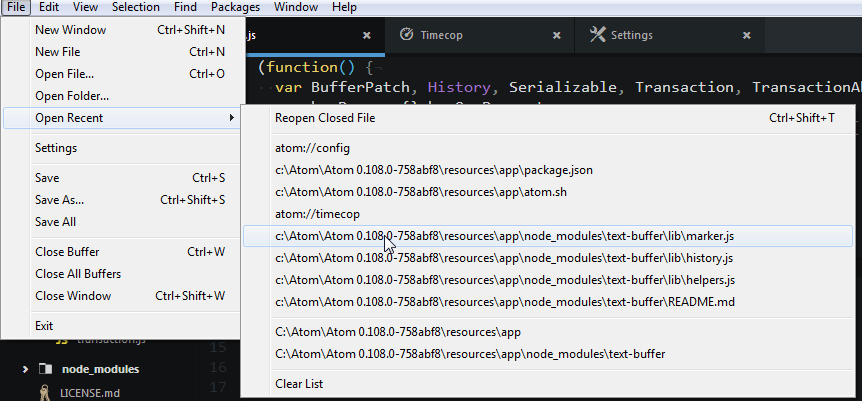This screenshot has width=862, height=401.
Task: Select Close Buffer menu entry
Action: point(122,252)
